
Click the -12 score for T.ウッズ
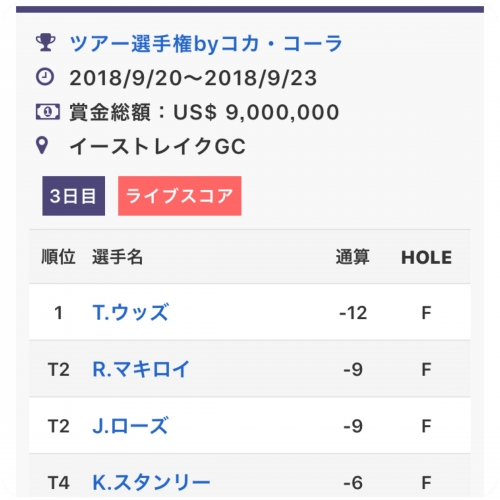353,313
